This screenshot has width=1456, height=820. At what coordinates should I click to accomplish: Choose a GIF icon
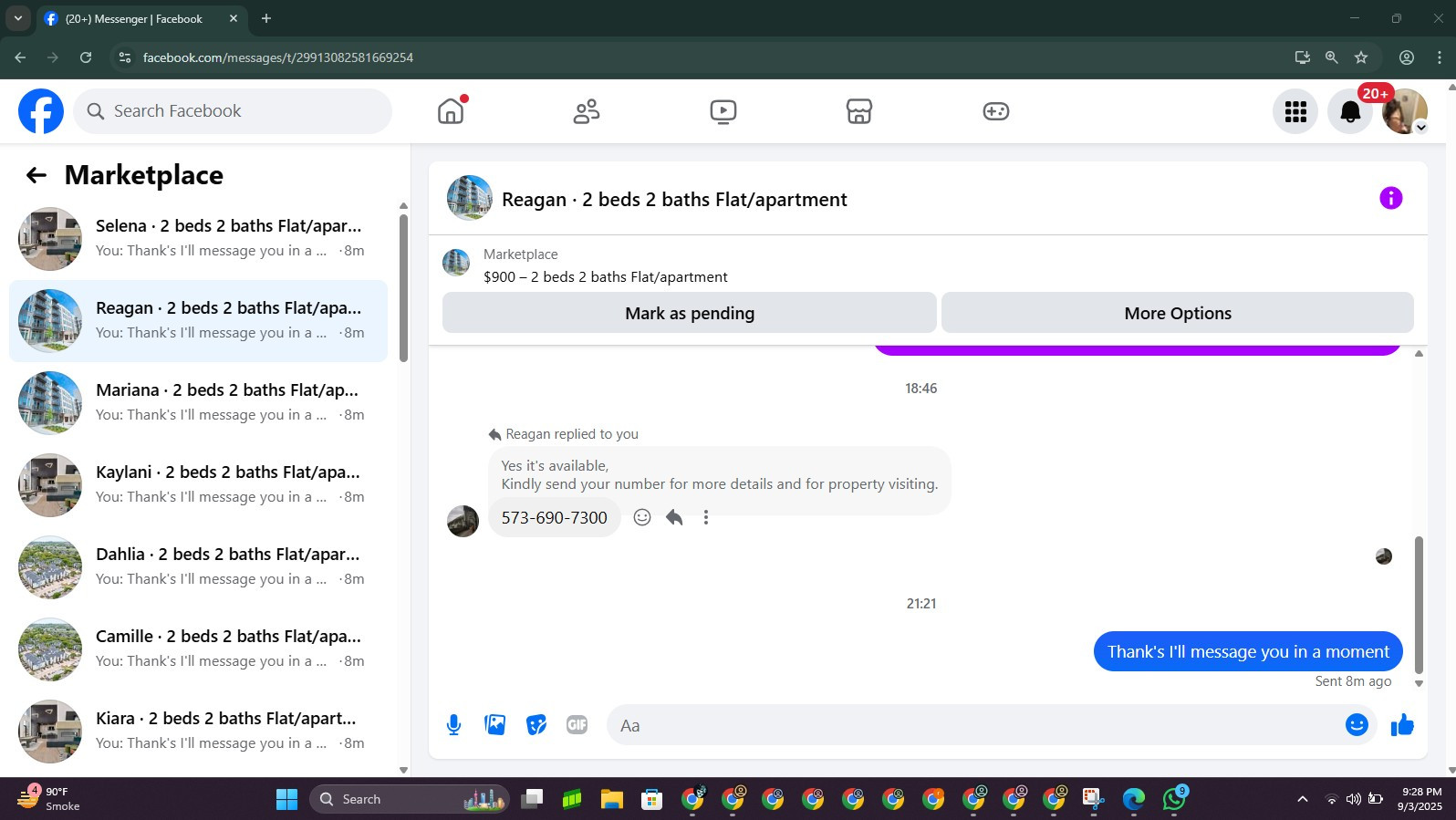coord(577,725)
